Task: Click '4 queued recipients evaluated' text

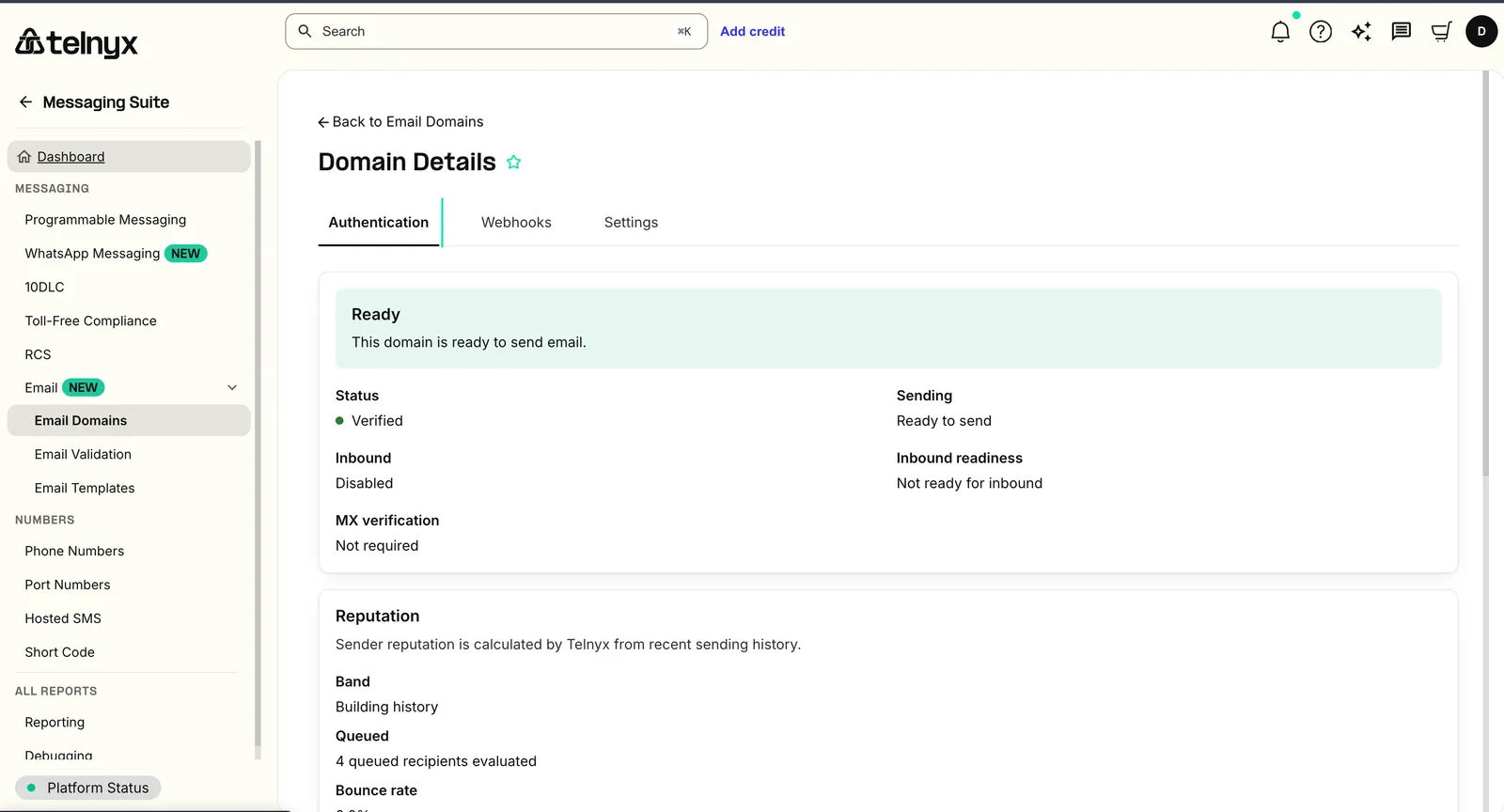Action: pos(436,761)
